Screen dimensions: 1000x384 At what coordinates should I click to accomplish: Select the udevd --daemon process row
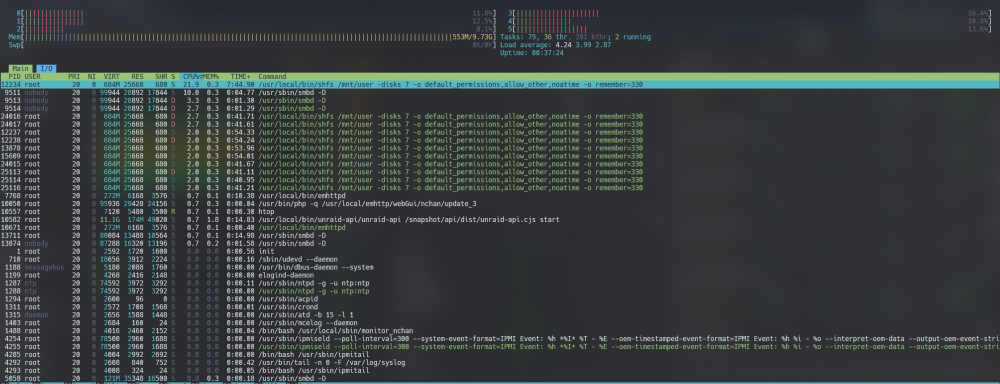coord(500,260)
